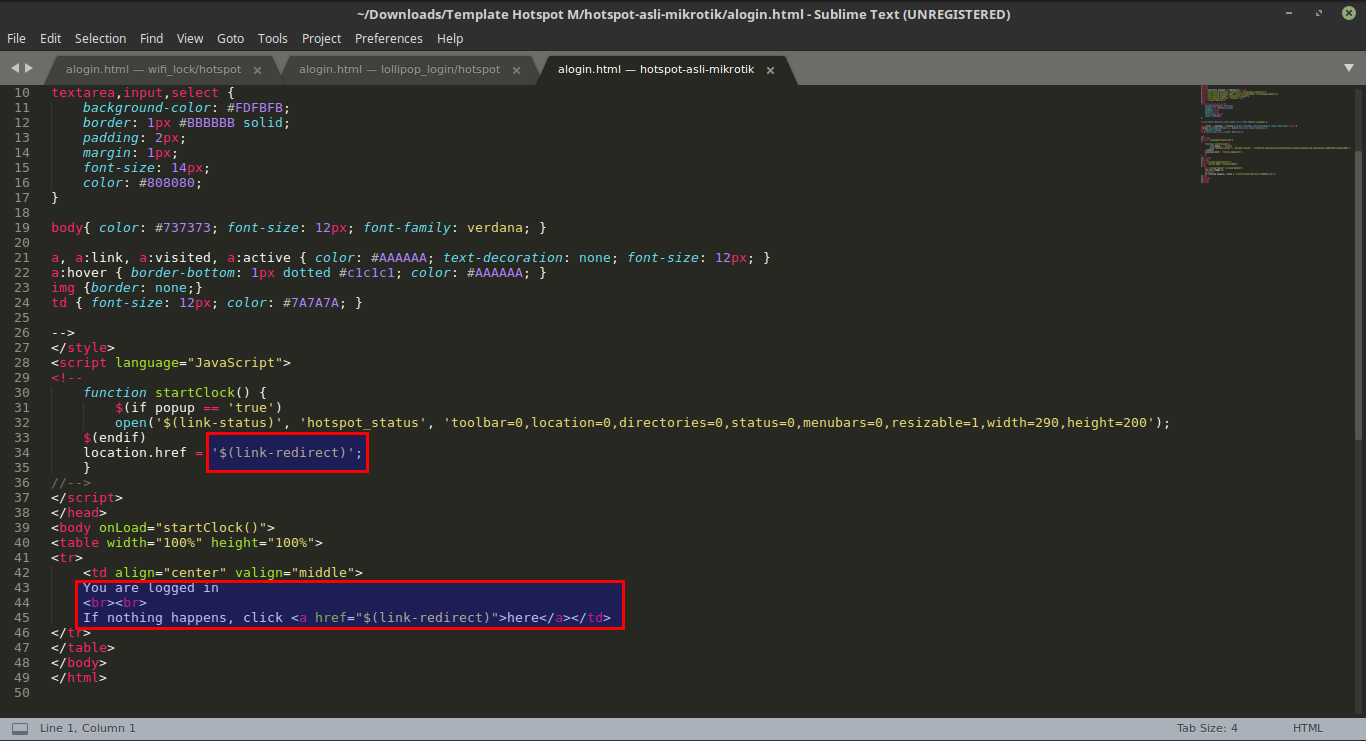The height and width of the screenshot is (741, 1366).
Task: Open the Find menu
Action: click(151, 38)
